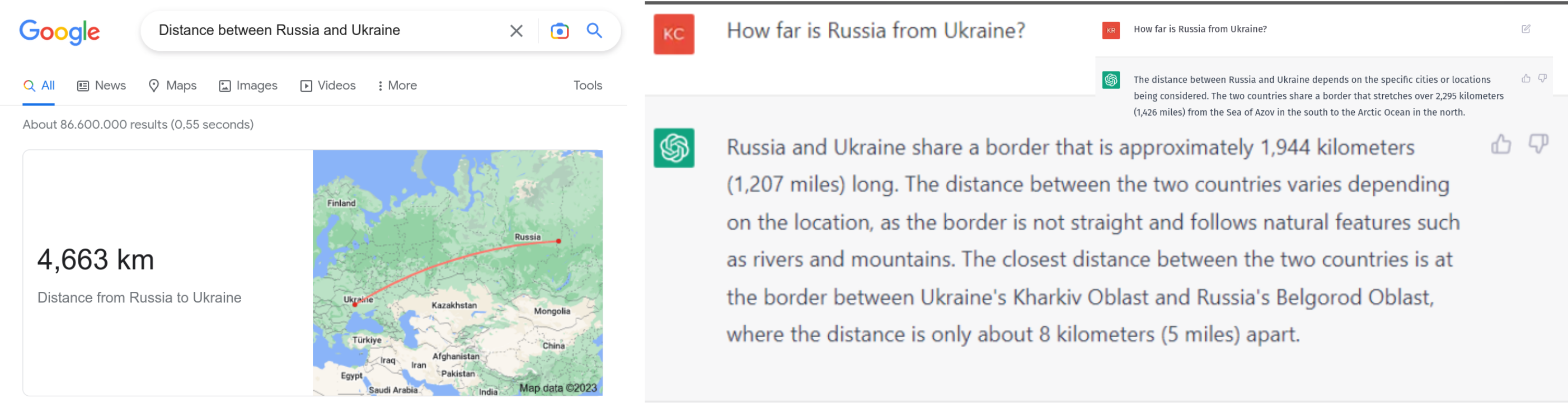
Task: Switch to the News tab
Action: coord(102,86)
